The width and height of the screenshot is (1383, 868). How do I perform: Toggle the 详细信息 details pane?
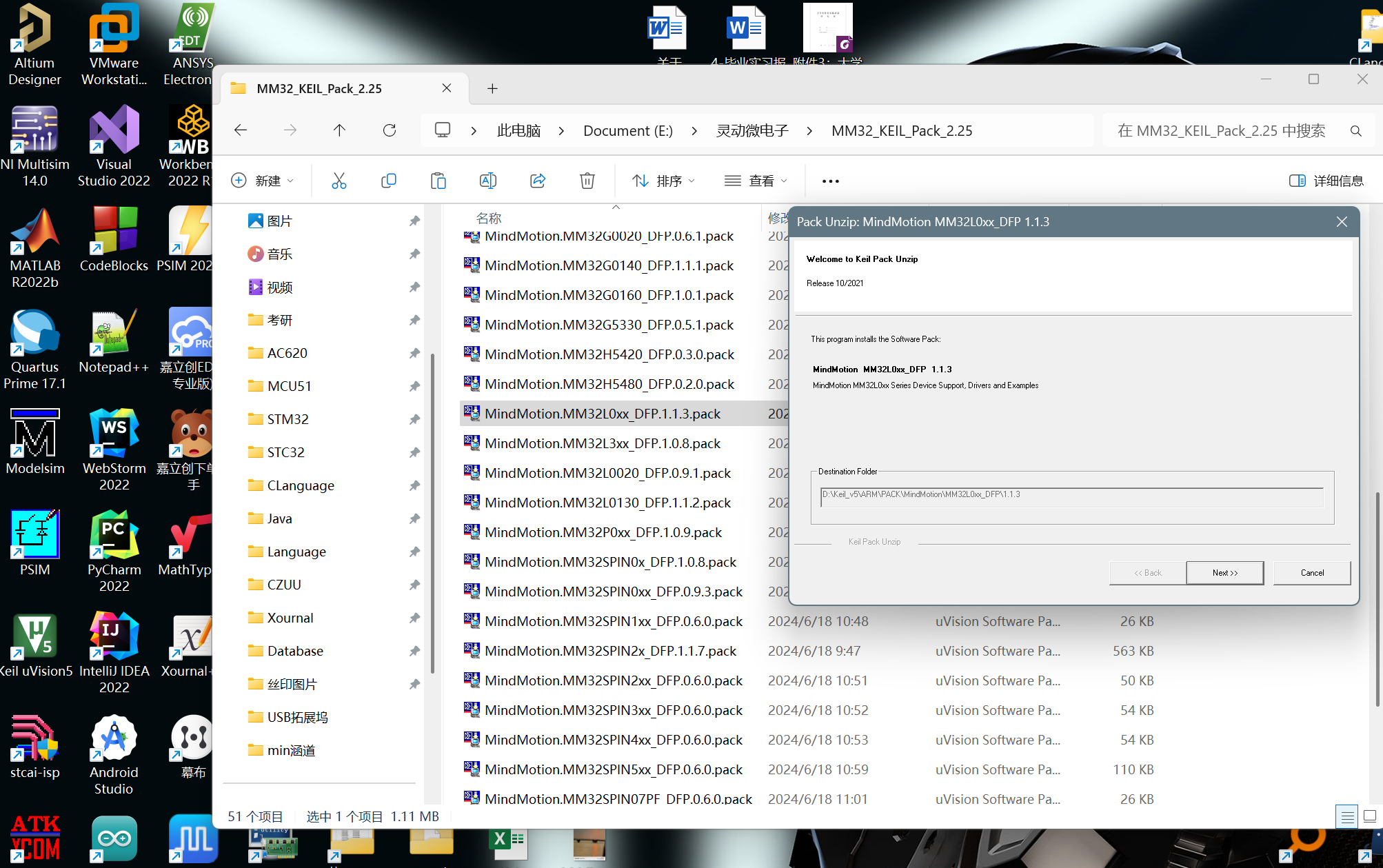[1326, 181]
